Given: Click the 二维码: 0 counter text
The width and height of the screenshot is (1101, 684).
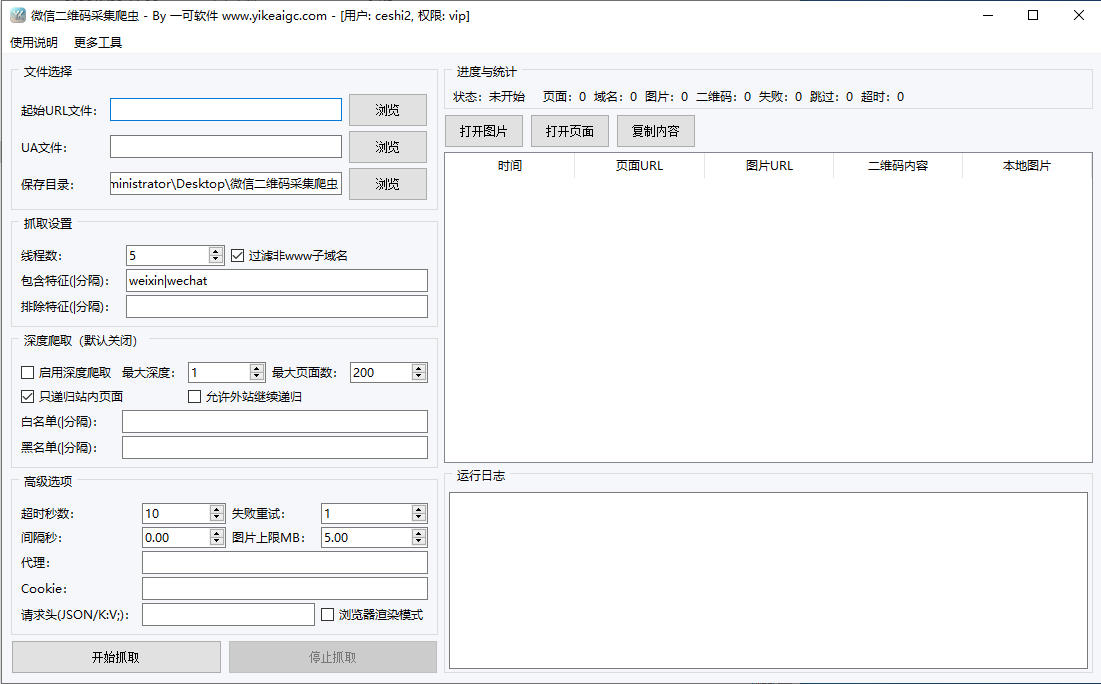Looking at the screenshot, I should pos(723,97).
